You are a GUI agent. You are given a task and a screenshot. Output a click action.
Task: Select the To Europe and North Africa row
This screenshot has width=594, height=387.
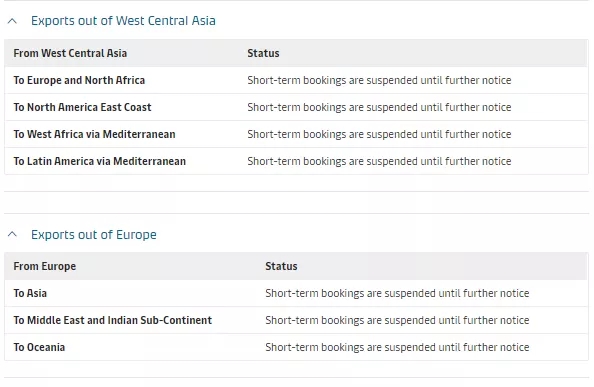click(x=296, y=80)
